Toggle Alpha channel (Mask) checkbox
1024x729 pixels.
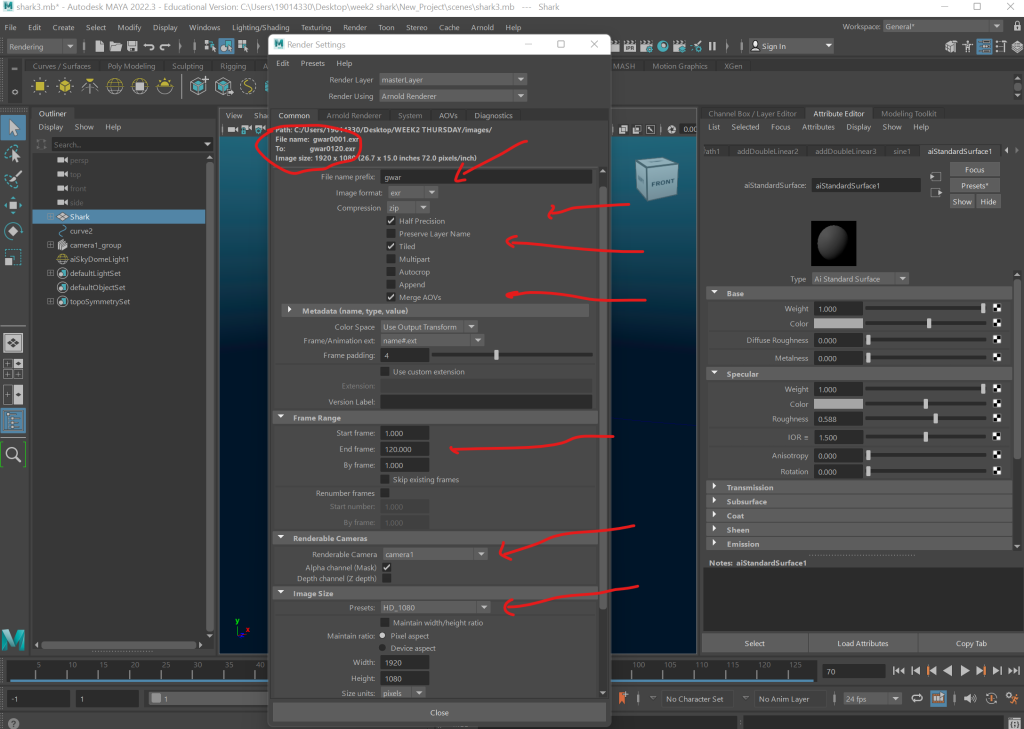point(387,567)
